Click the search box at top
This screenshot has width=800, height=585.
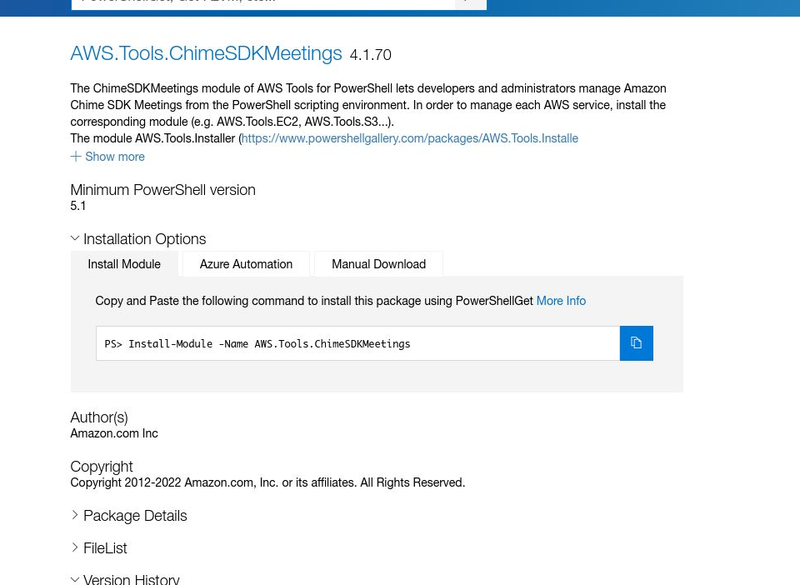263,4
